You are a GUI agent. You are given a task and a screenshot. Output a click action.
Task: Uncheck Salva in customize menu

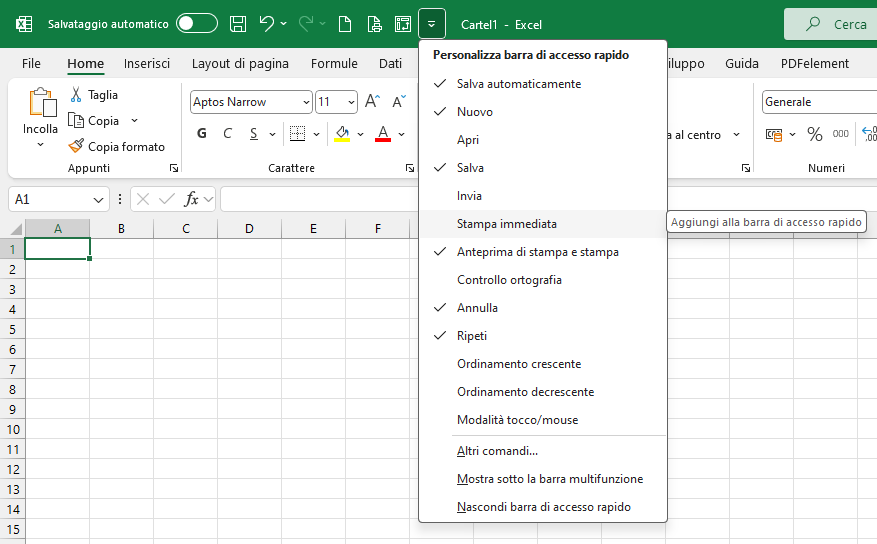543,168
